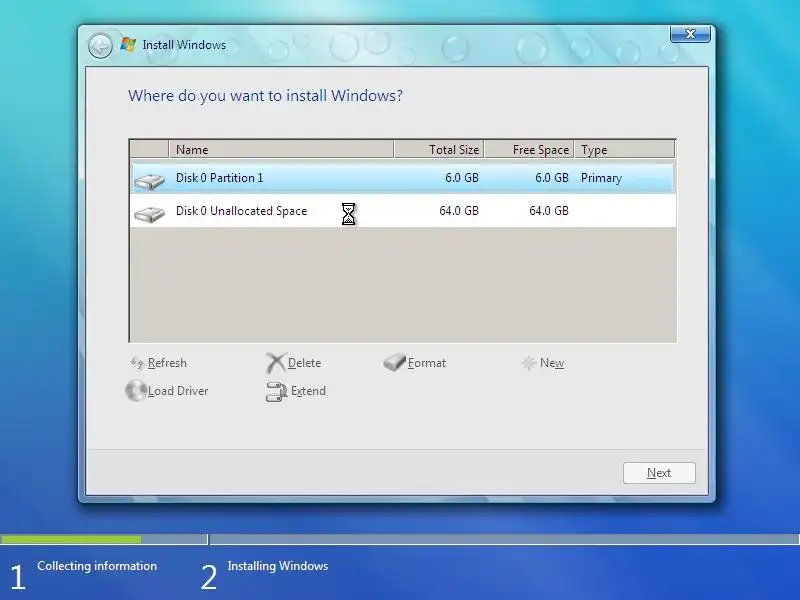Click the Next button
The image size is (800, 600).
click(659, 473)
